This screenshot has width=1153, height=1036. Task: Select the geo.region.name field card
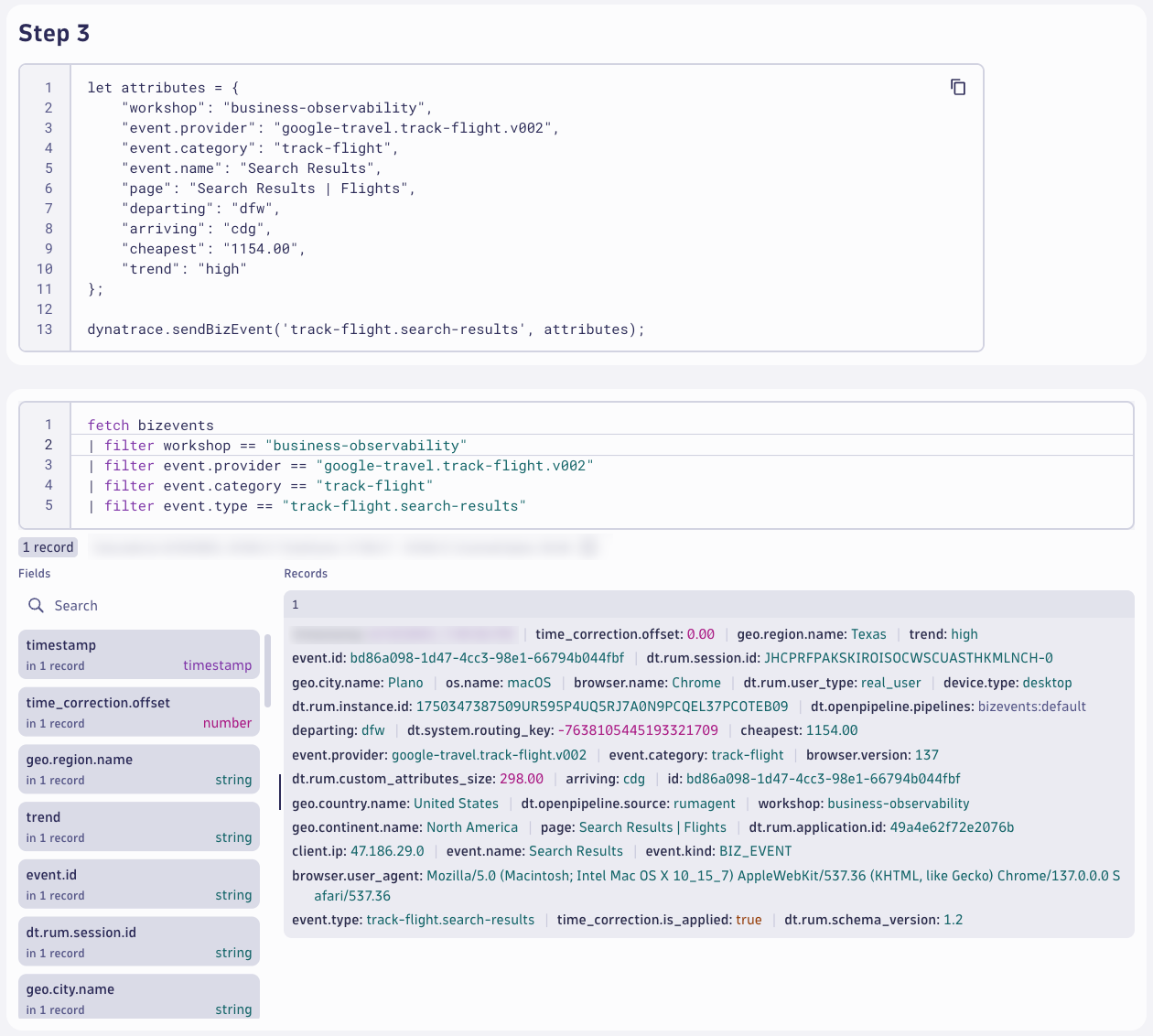coord(139,769)
